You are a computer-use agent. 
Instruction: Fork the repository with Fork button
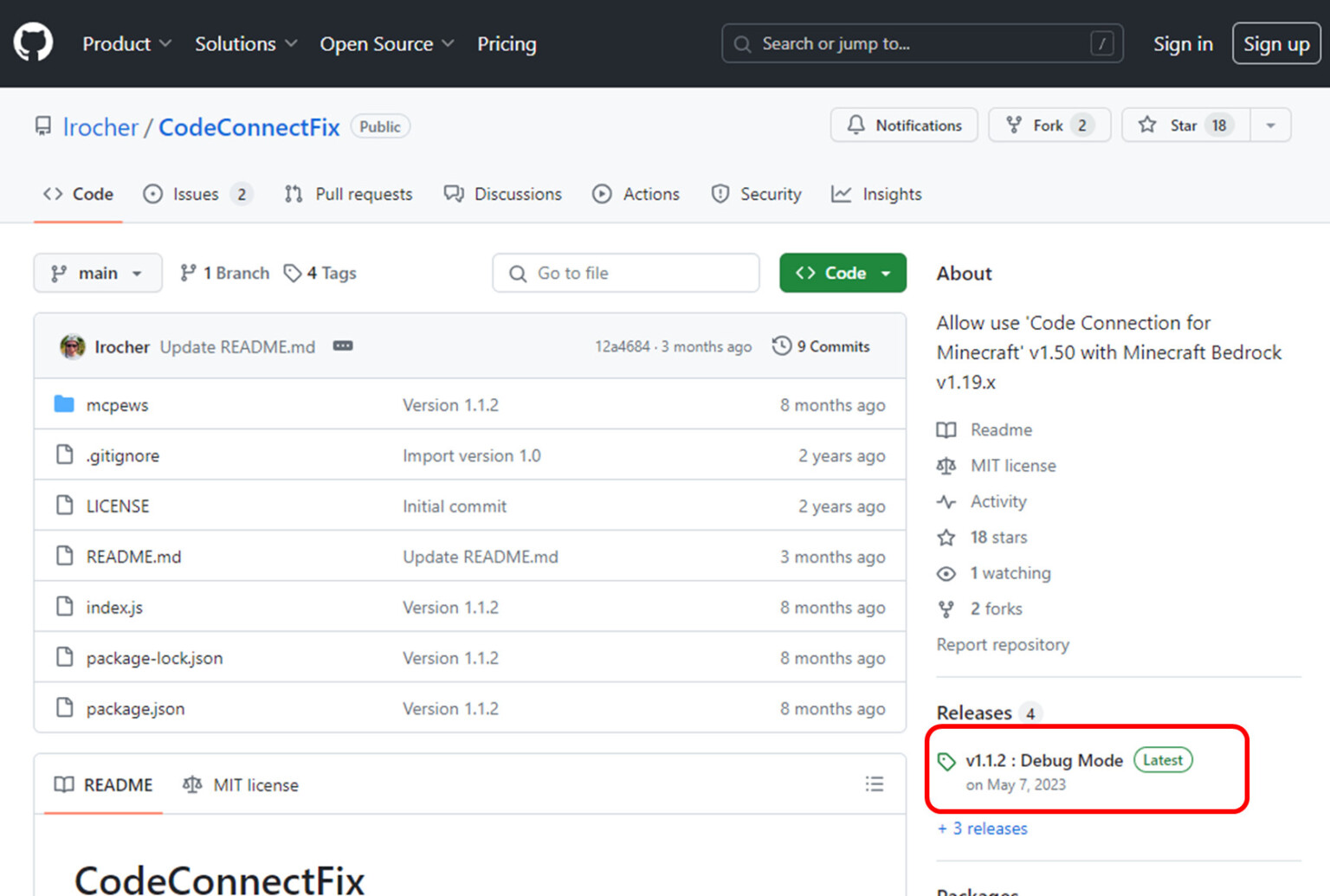click(1049, 126)
